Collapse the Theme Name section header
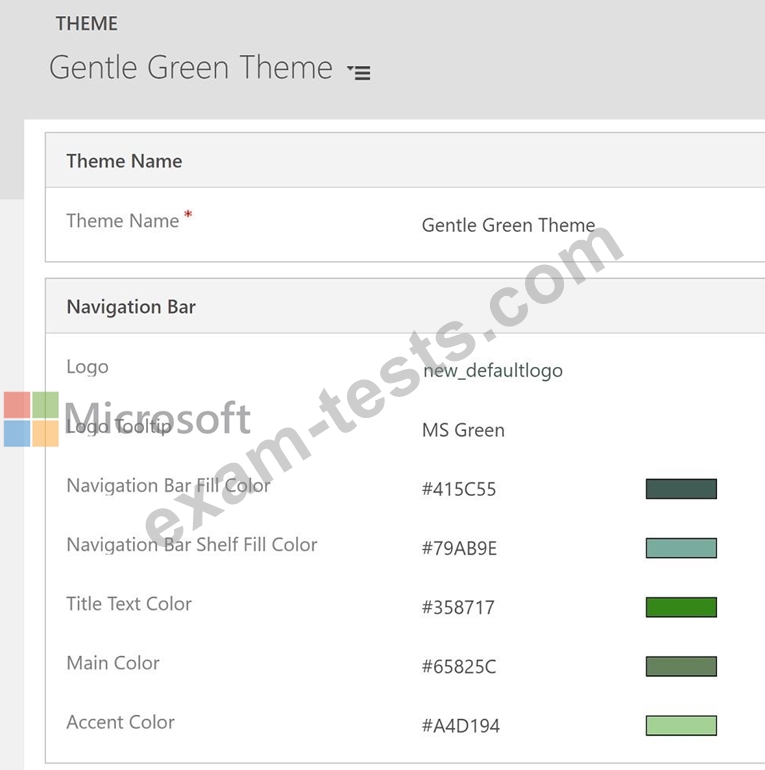 coord(124,161)
